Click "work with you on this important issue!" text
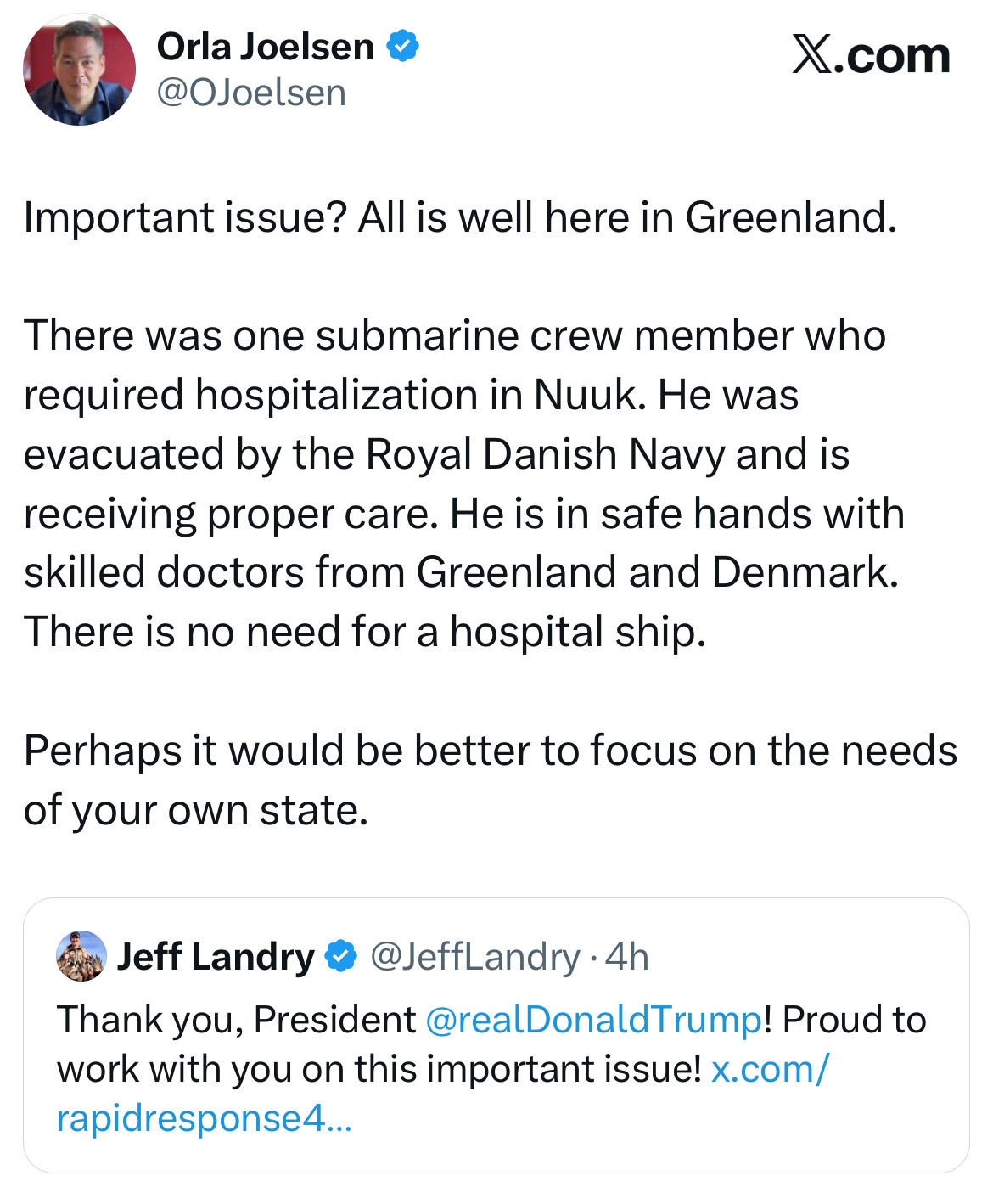Viewport: 993px width, 1204px height. click(379, 1069)
